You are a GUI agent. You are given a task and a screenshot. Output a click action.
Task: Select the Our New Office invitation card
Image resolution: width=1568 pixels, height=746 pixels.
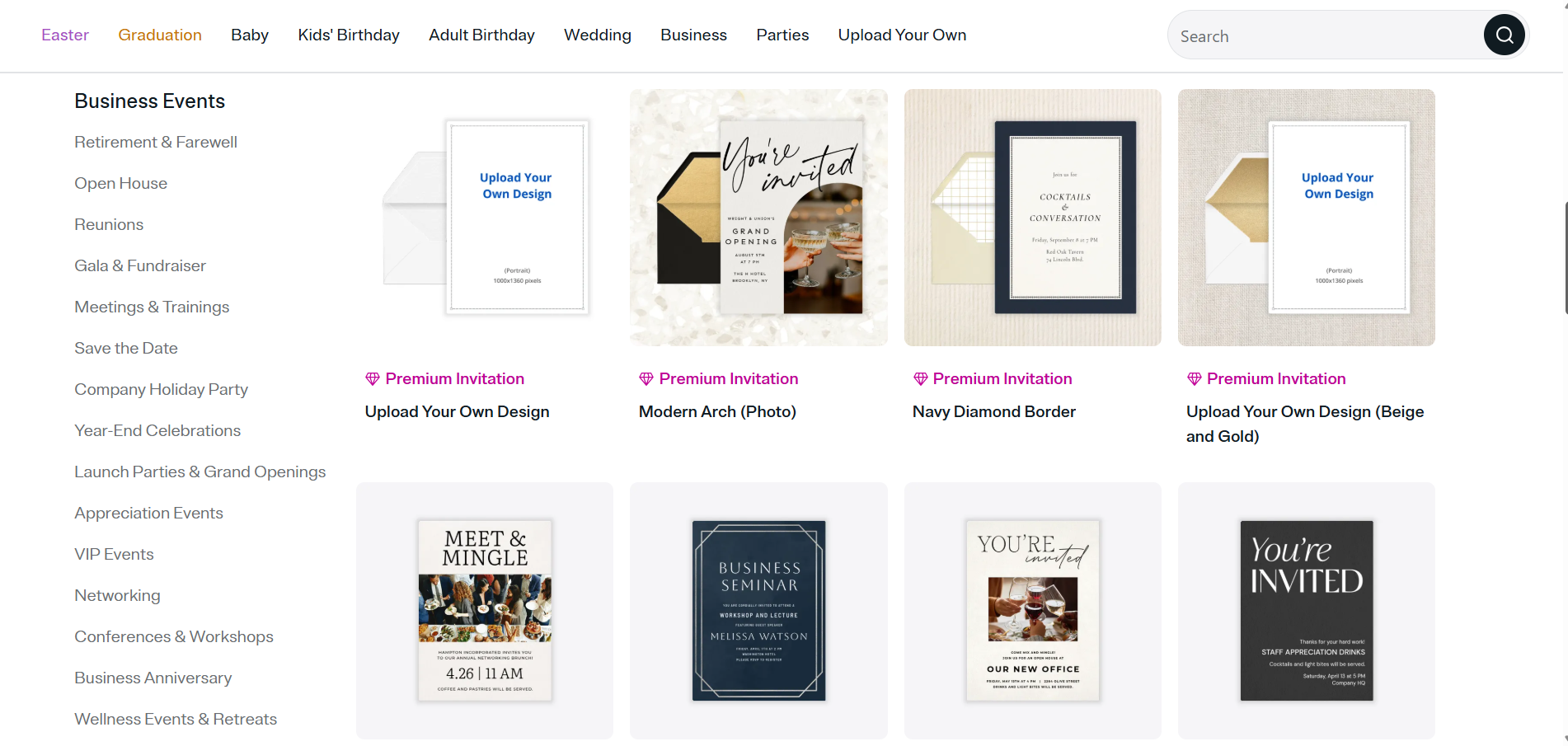(x=1032, y=610)
